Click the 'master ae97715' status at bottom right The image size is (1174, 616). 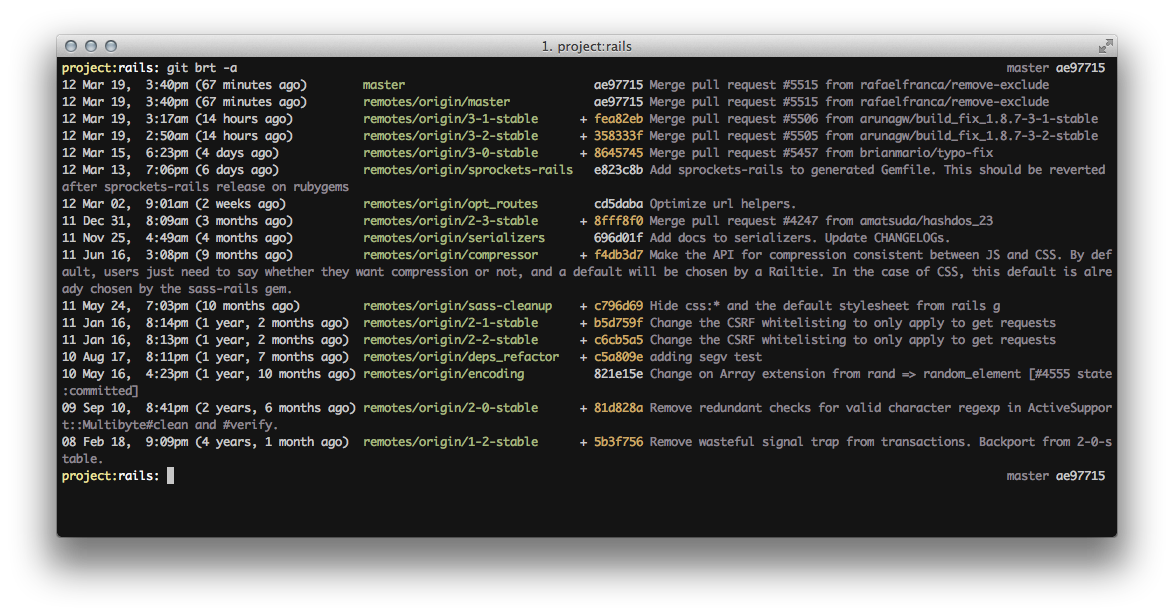(1056, 476)
